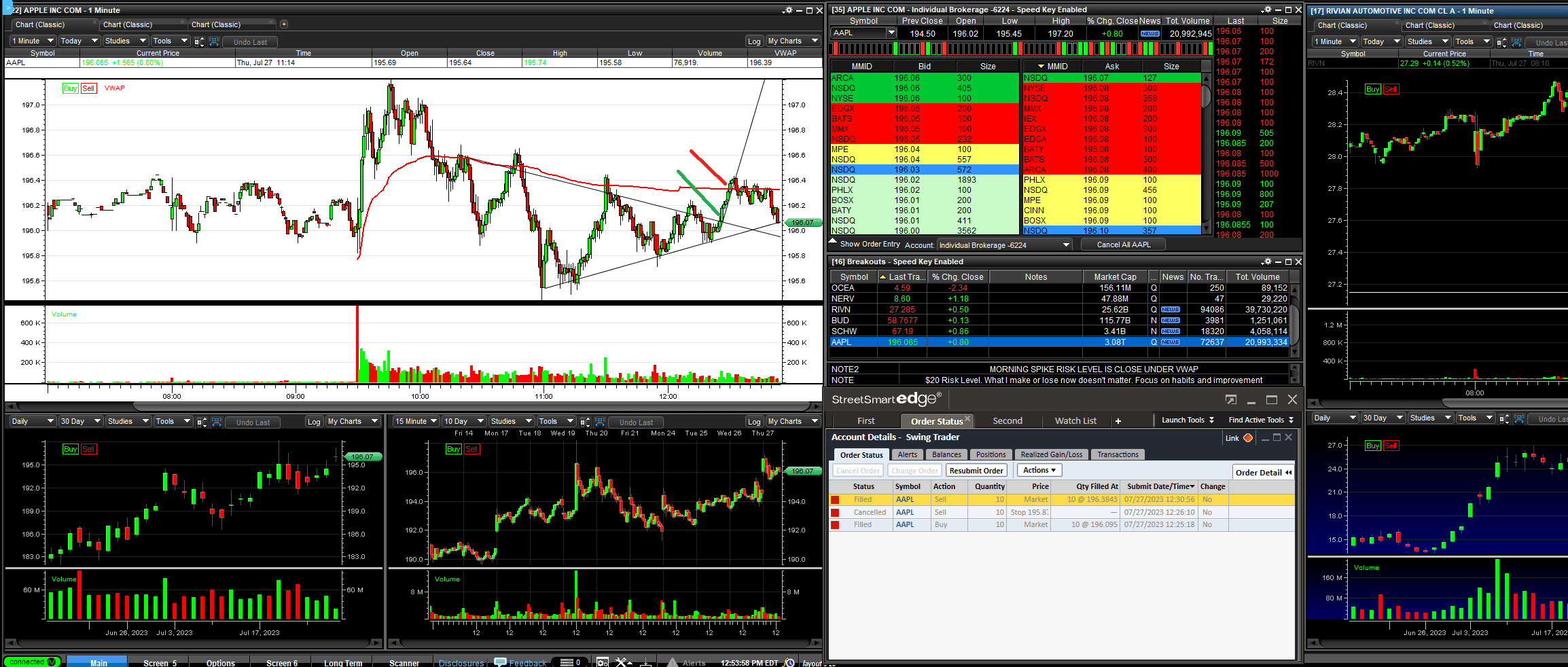This screenshot has height=667, width=1568.
Task: Expand Show Order Entry in the Level II window
Action: pos(865,244)
